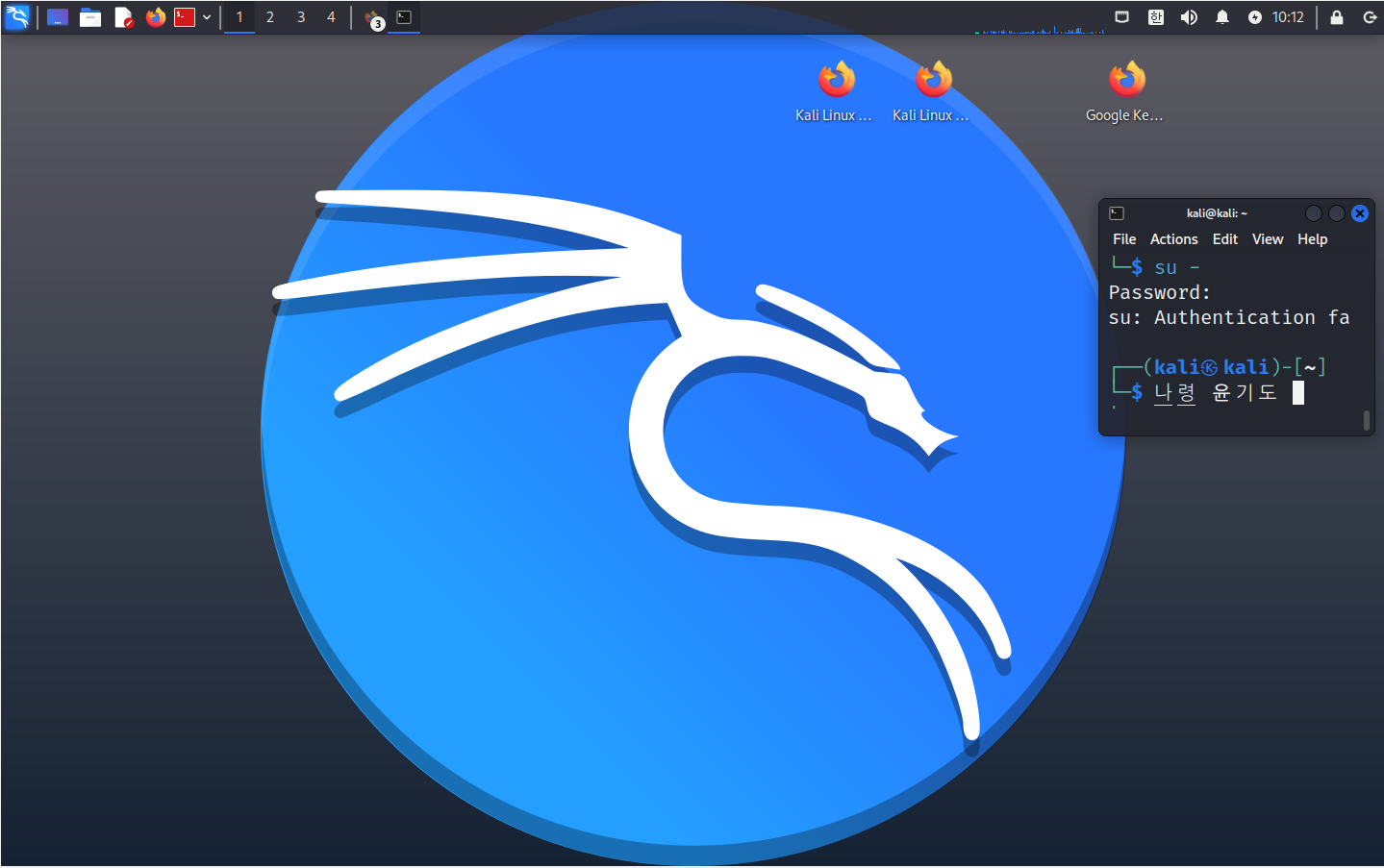Screen dimensions: 1384x868
Task: Select the grouped Firefox taskbar button
Action: (373, 18)
